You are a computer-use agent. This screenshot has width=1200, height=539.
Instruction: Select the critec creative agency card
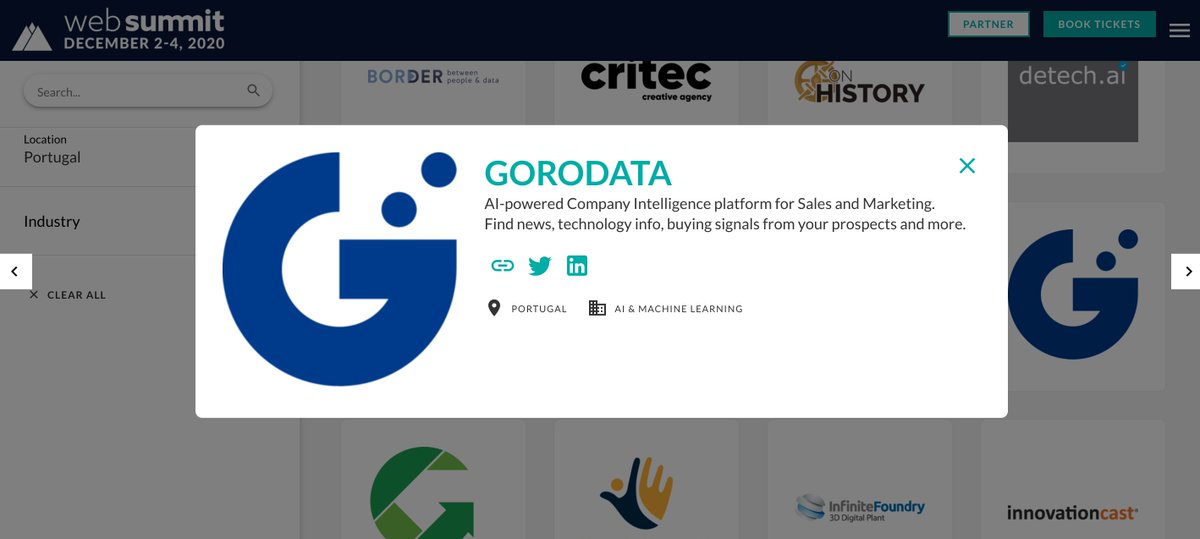[647, 94]
